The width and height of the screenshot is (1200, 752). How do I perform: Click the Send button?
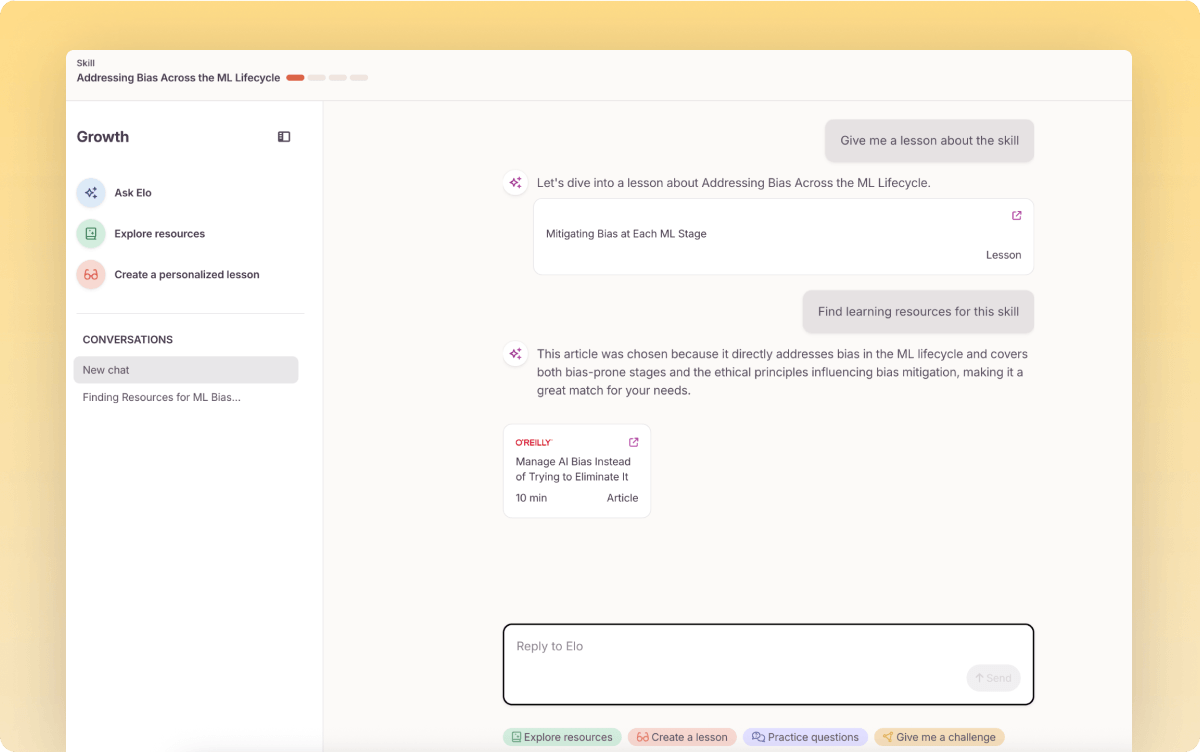[x=993, y=678]
